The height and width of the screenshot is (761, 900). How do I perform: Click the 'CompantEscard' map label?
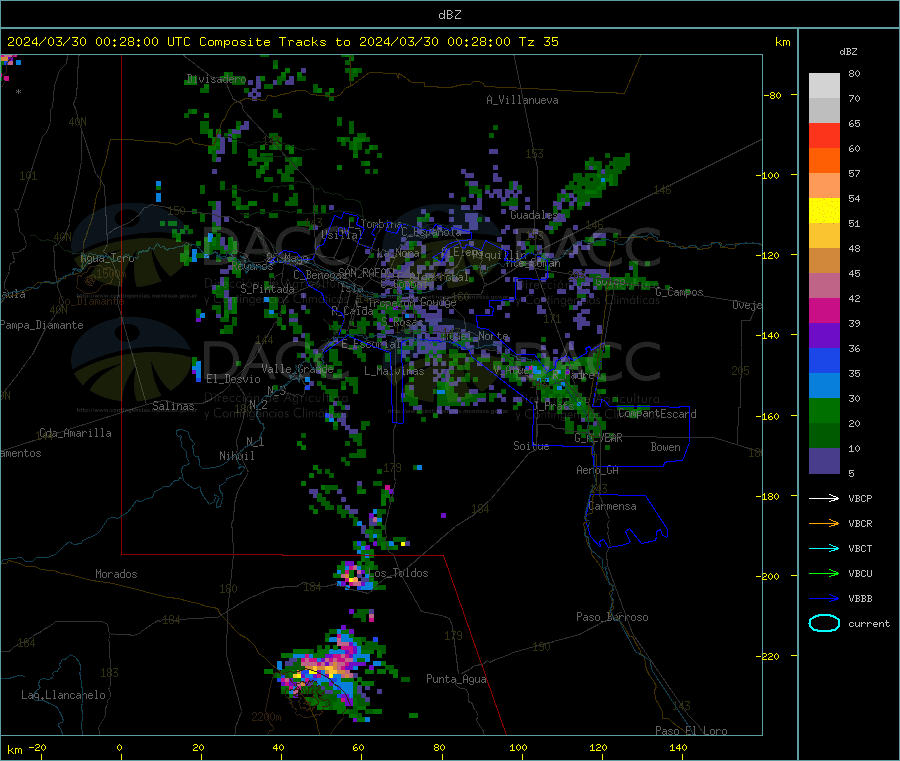pos(657,413)
